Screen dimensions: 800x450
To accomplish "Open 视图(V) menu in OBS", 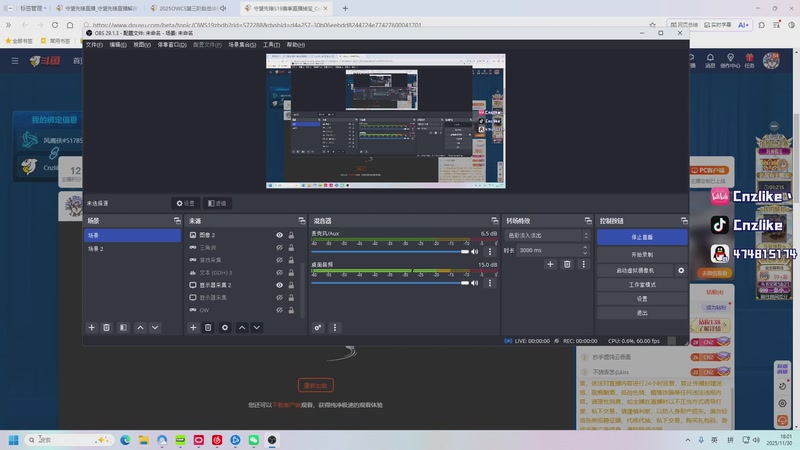I will [x=142, y=45].
